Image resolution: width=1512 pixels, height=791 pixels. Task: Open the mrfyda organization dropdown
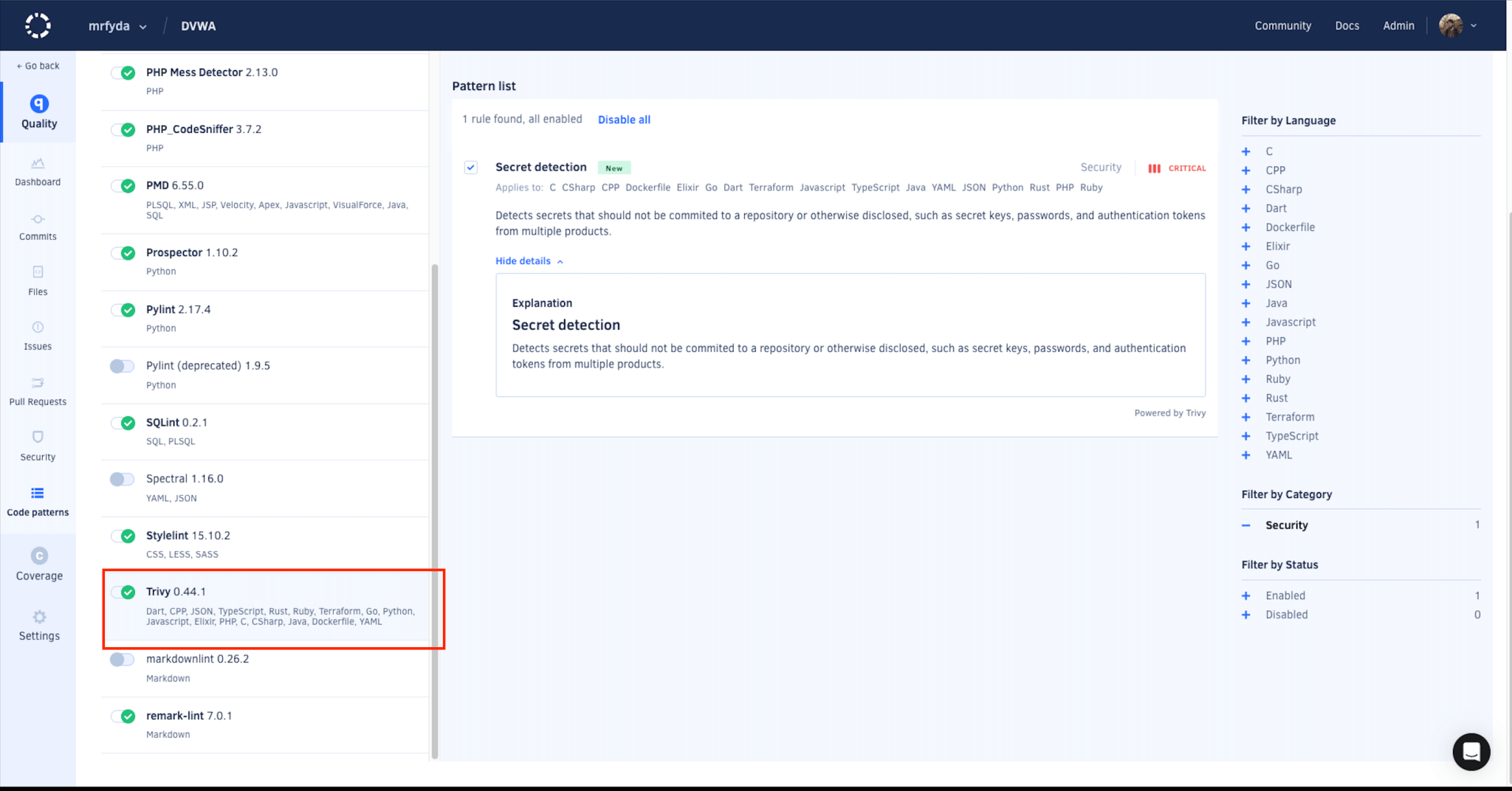click(x=117, y=25)
